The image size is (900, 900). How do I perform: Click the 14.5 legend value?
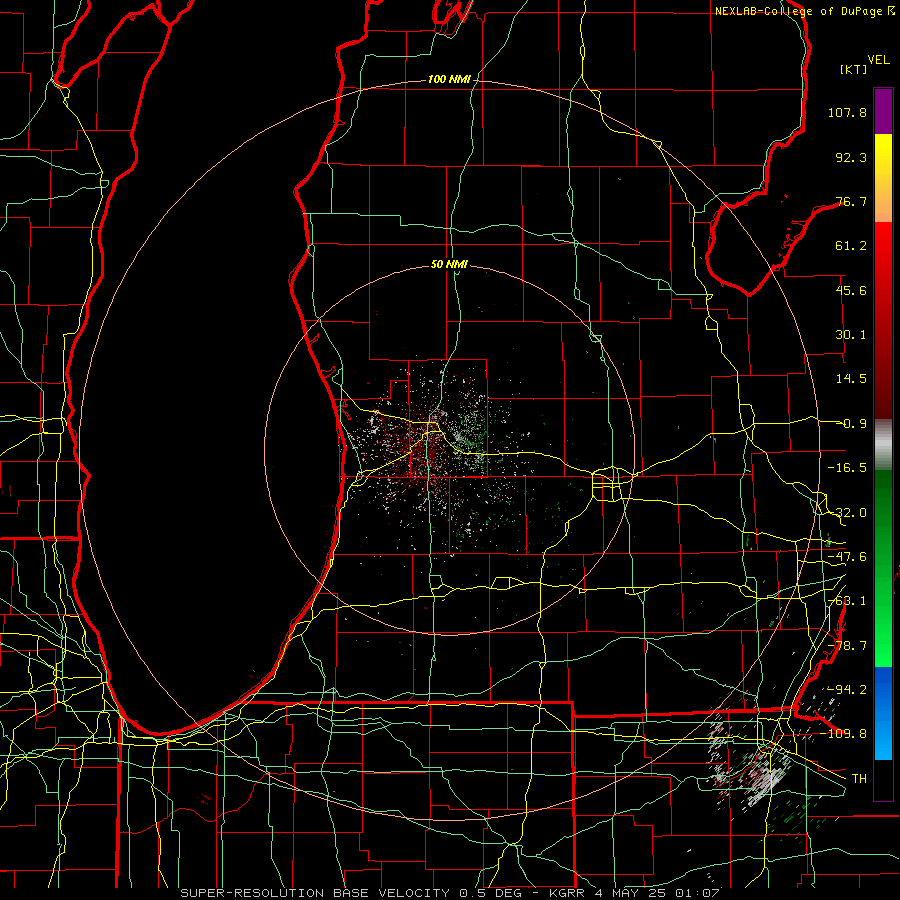click(x=851, y=379)
